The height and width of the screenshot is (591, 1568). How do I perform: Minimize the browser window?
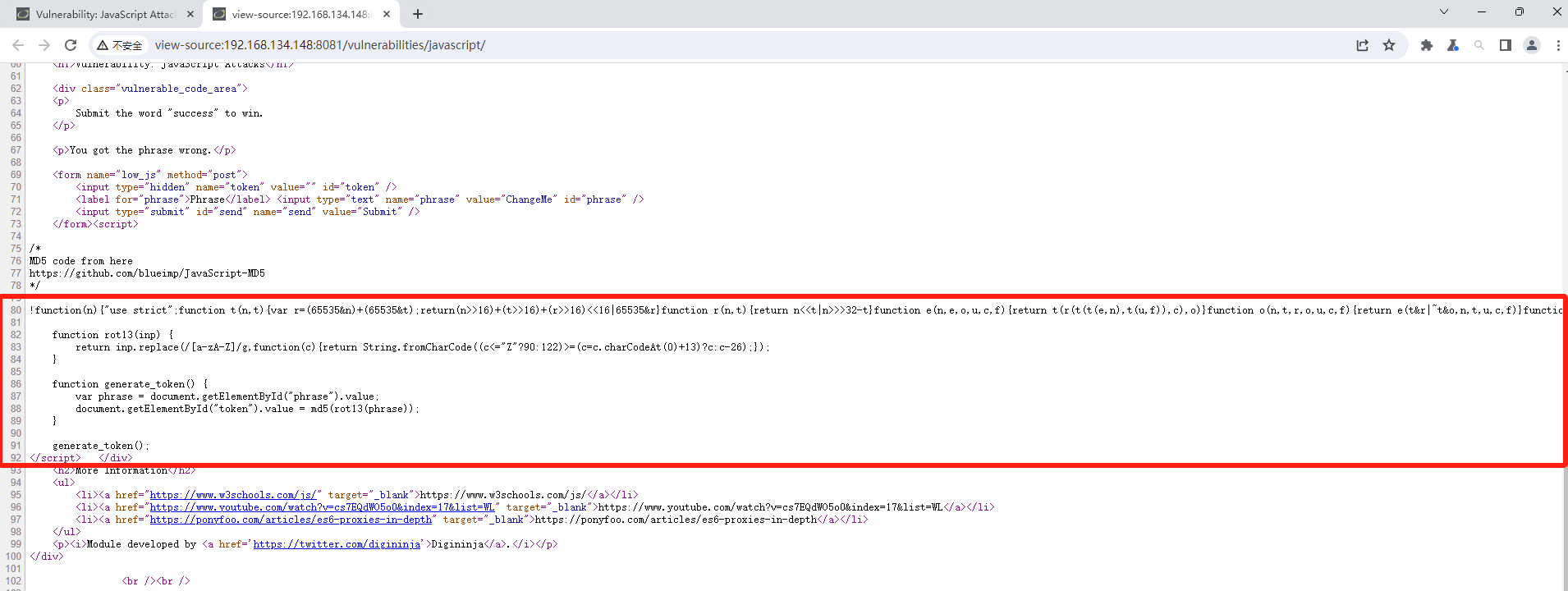pyautogui.click(x=1482, y=11)
